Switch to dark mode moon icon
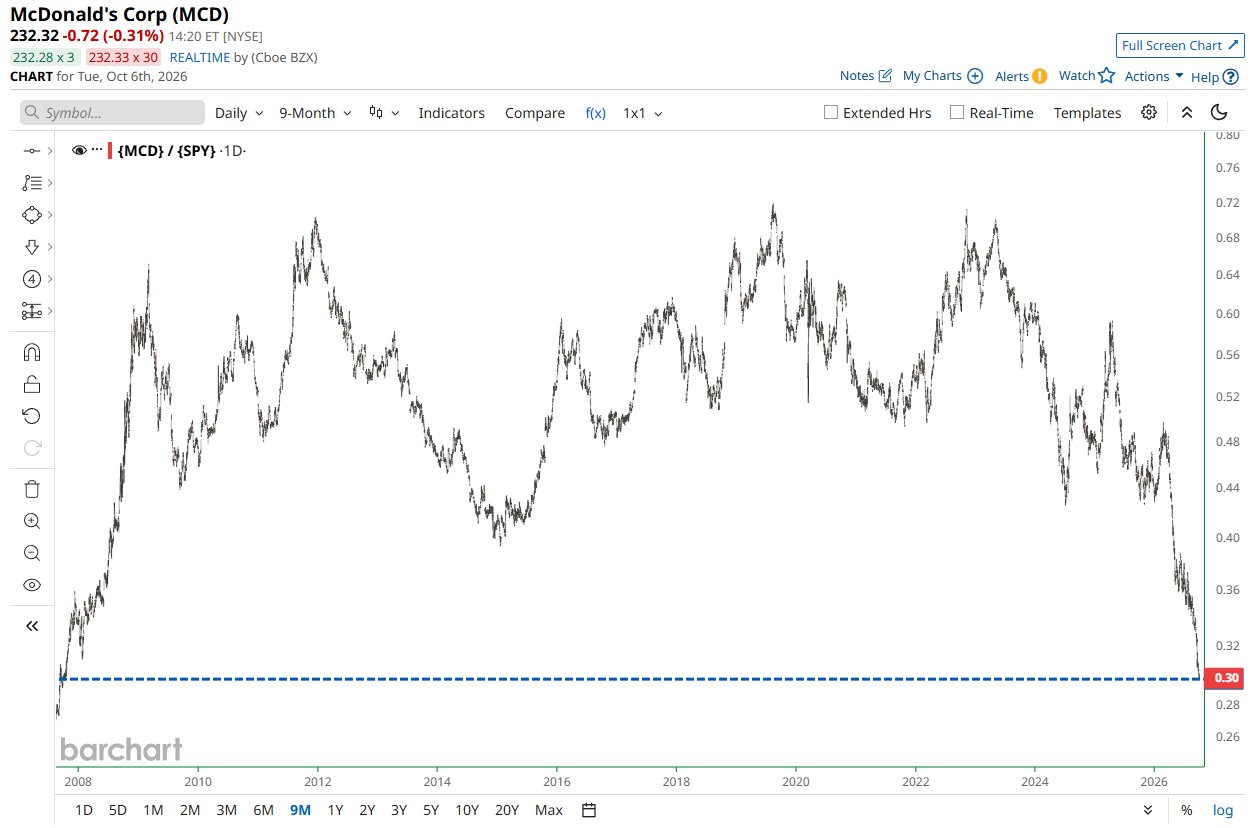Screen dimensions: 1256x828 point(1219,112)
